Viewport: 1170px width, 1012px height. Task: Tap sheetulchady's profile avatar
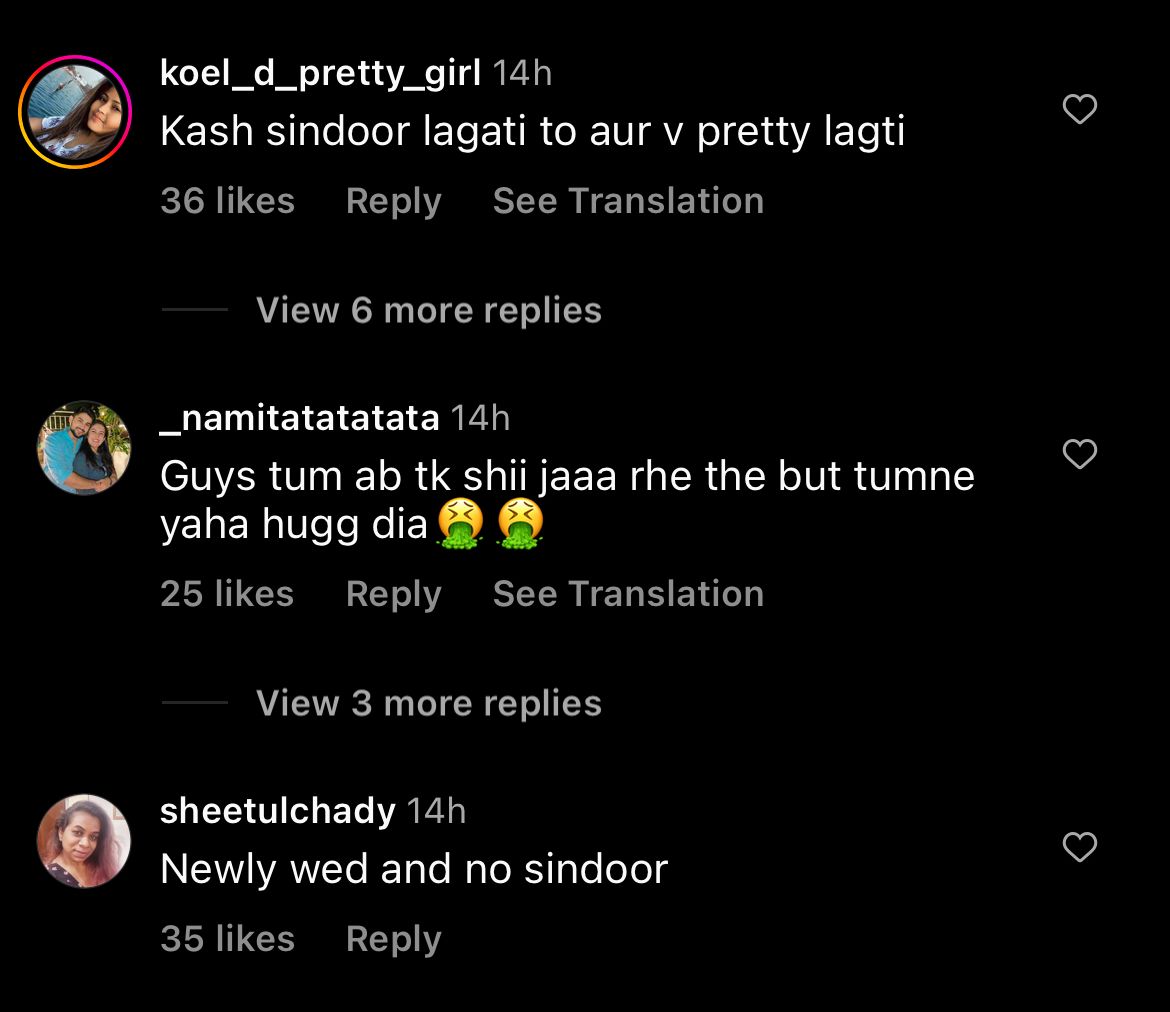pos(84,841)
